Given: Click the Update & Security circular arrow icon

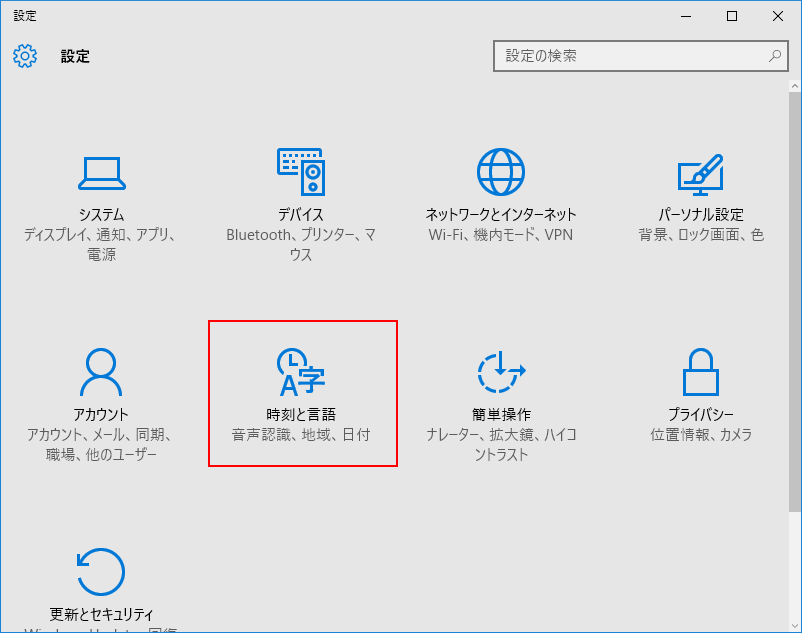Looking at the screenshot, I should click(101, 572).
